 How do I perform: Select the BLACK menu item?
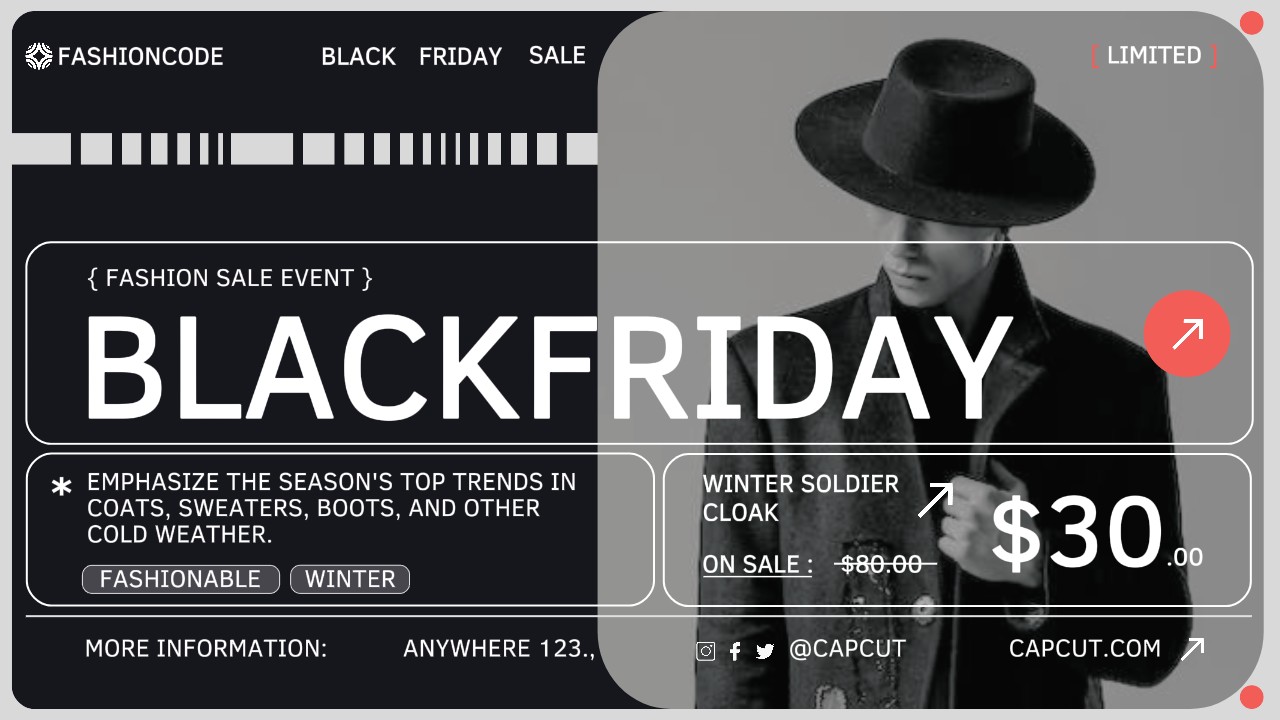click(x=358, y=57)
